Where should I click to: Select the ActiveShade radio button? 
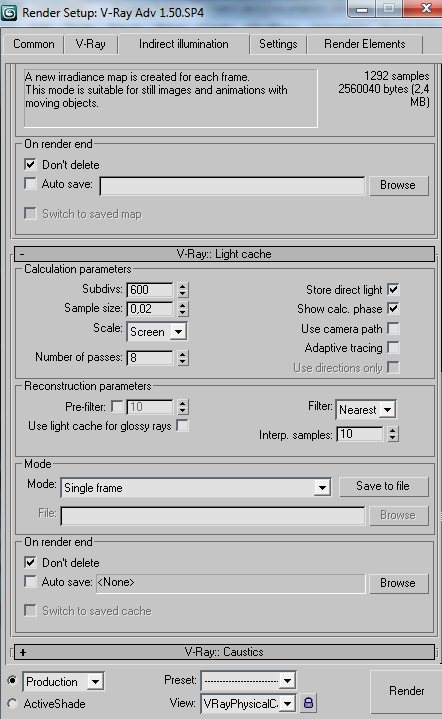coord(12,703)
